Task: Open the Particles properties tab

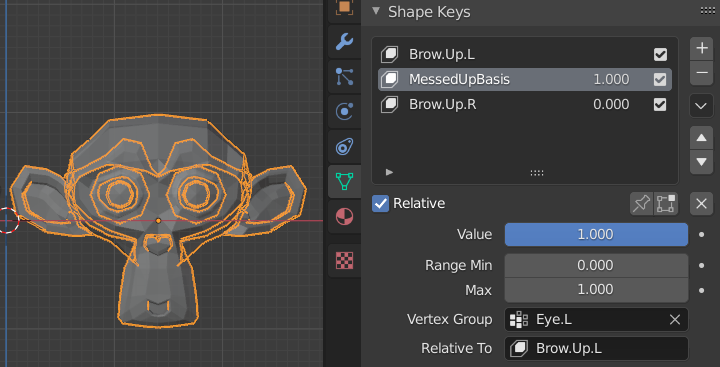Action: pyautogui.click(x=344, y=77)
